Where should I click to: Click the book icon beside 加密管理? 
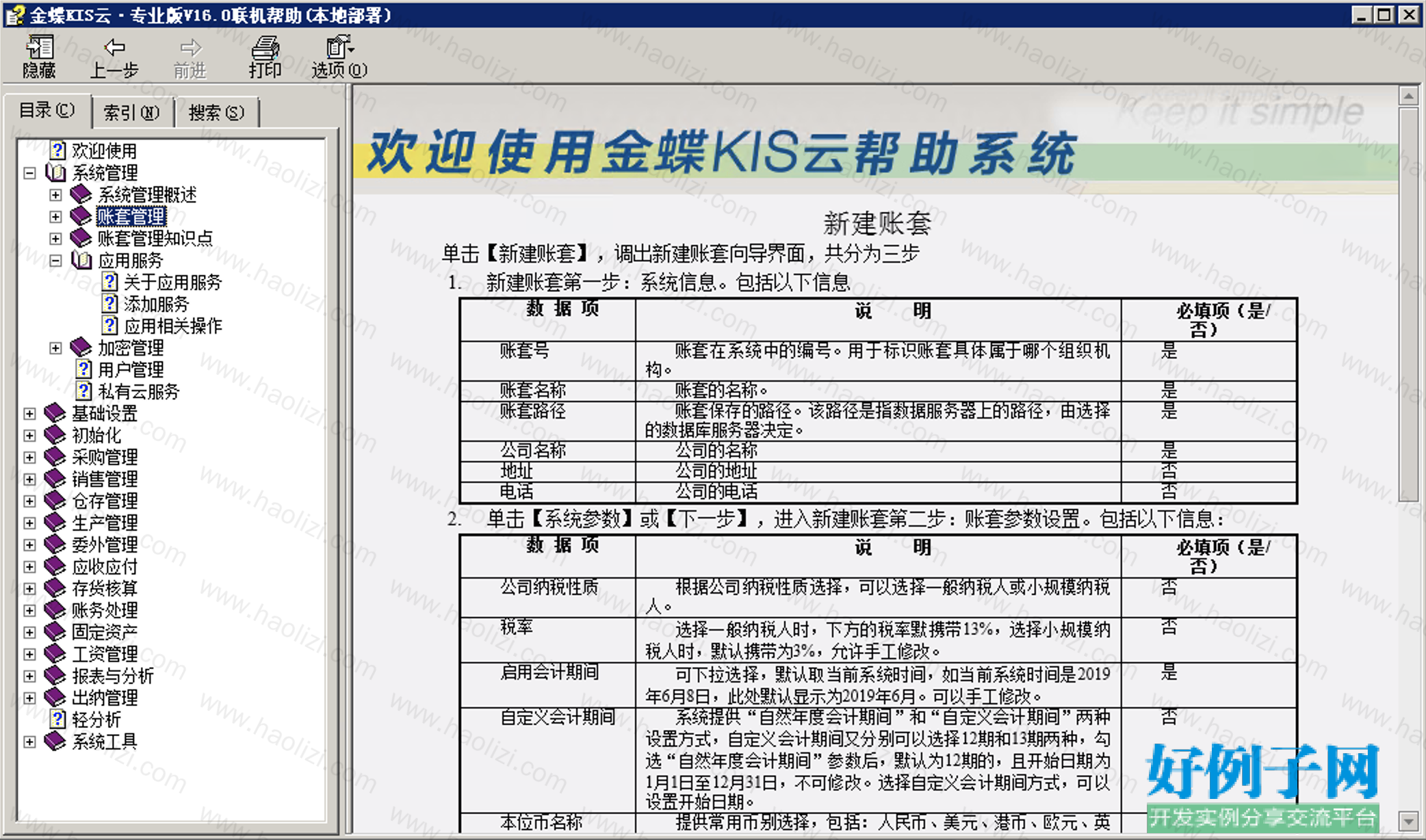[81, 347]
